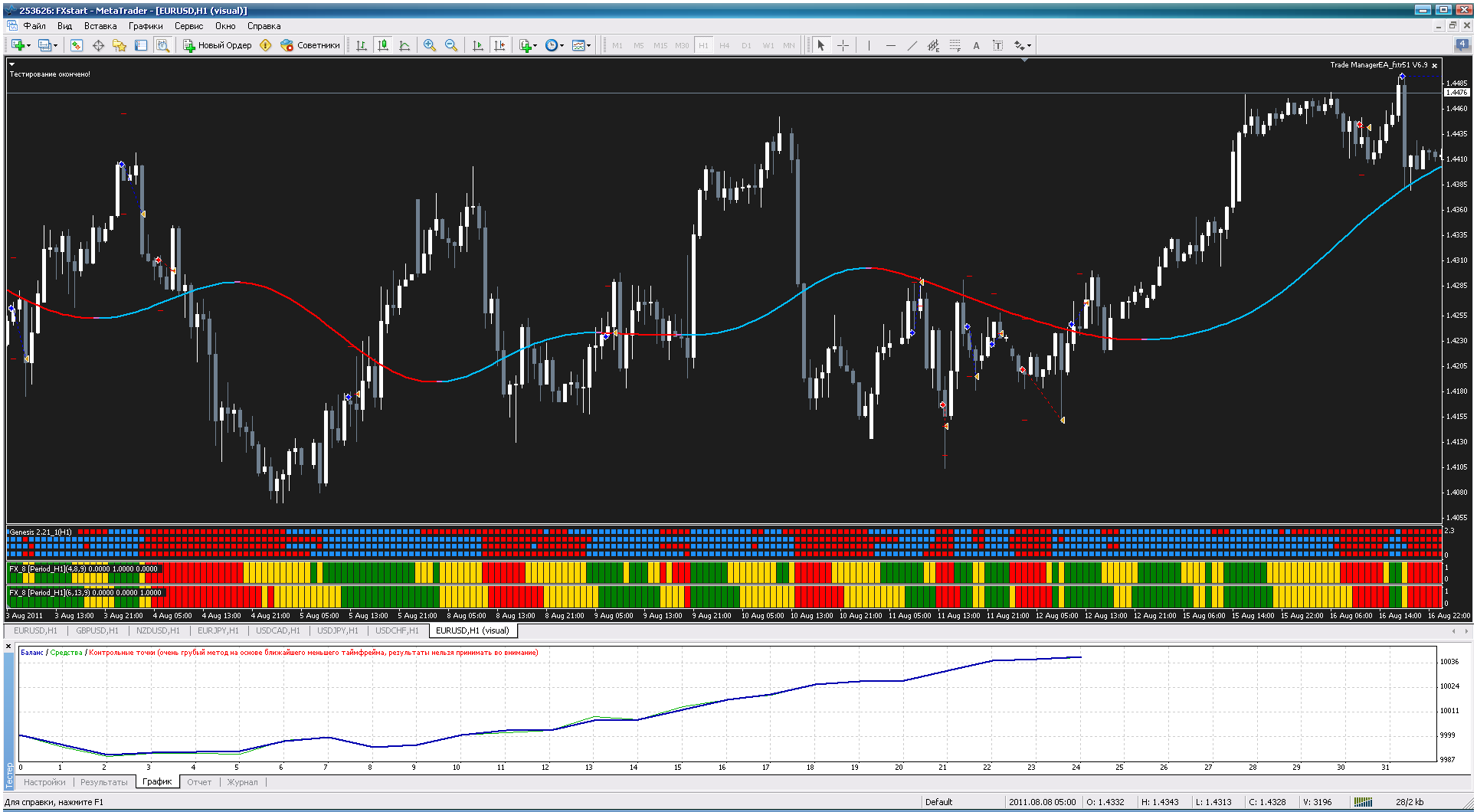The height and width of the screenshot is (812, 1477).
Task: Select the standard cursor tool
Action: [x=821, y=45]
